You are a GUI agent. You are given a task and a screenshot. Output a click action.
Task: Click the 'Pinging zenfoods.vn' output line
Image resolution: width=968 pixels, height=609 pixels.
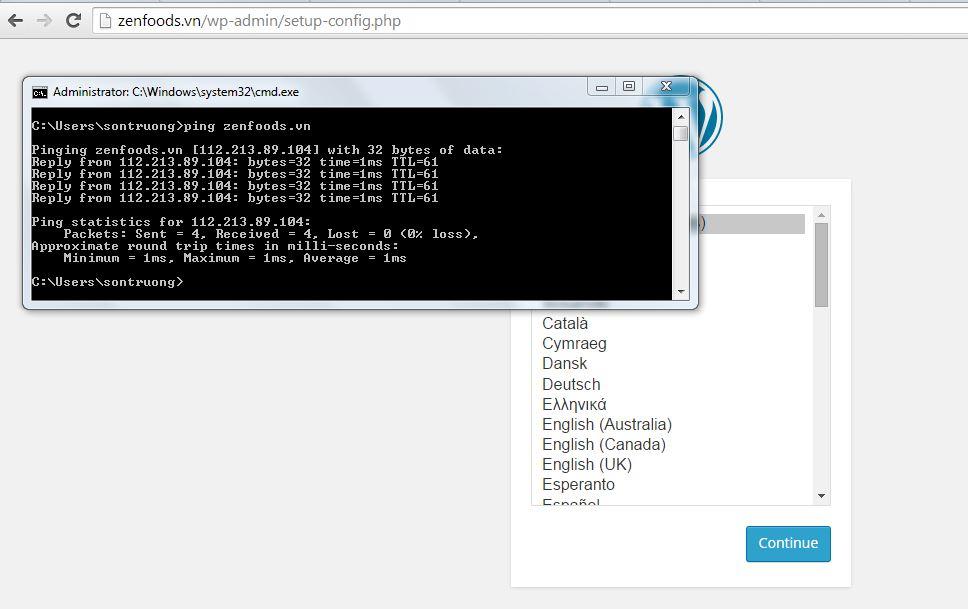[267, 150]
